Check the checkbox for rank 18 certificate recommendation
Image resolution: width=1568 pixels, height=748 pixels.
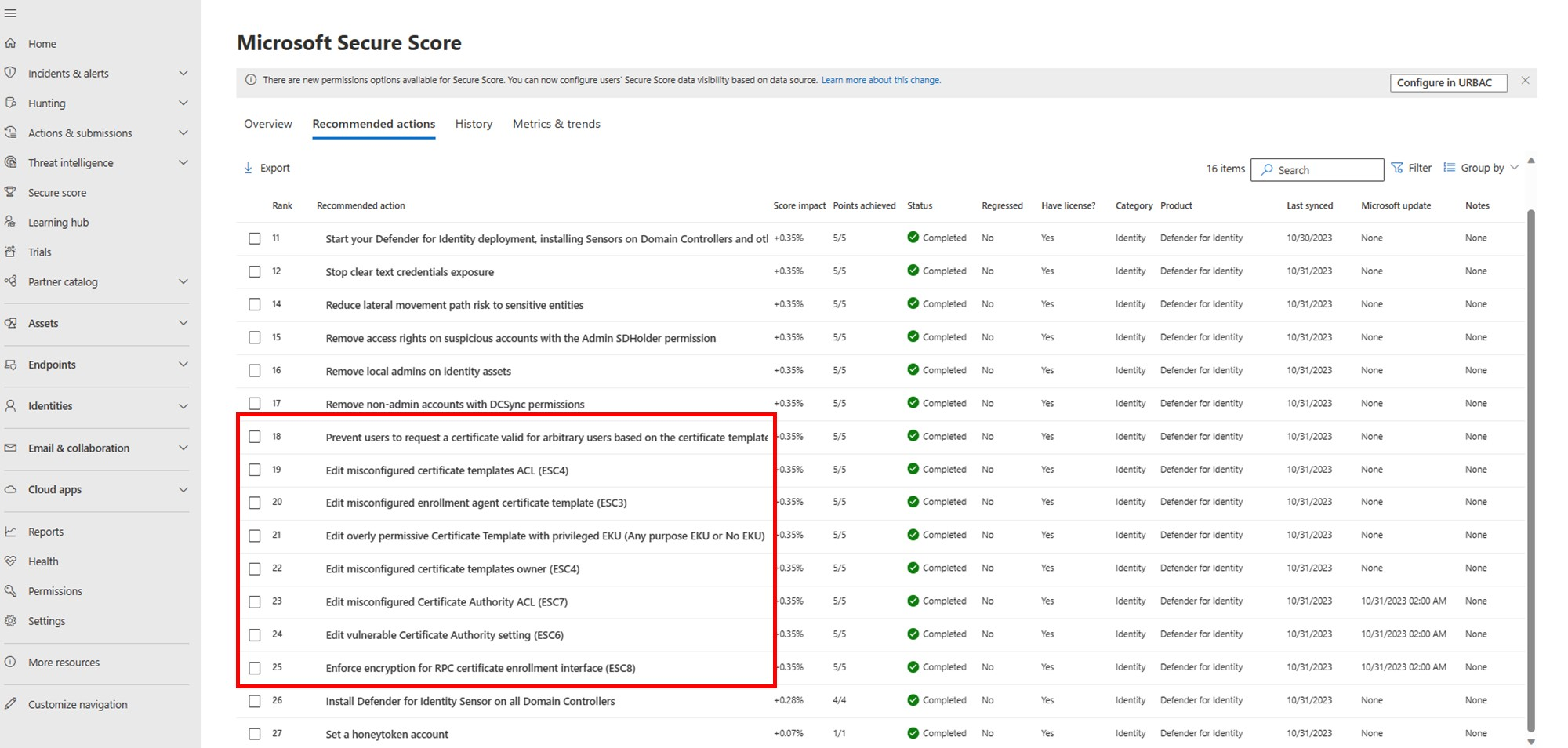254,436
